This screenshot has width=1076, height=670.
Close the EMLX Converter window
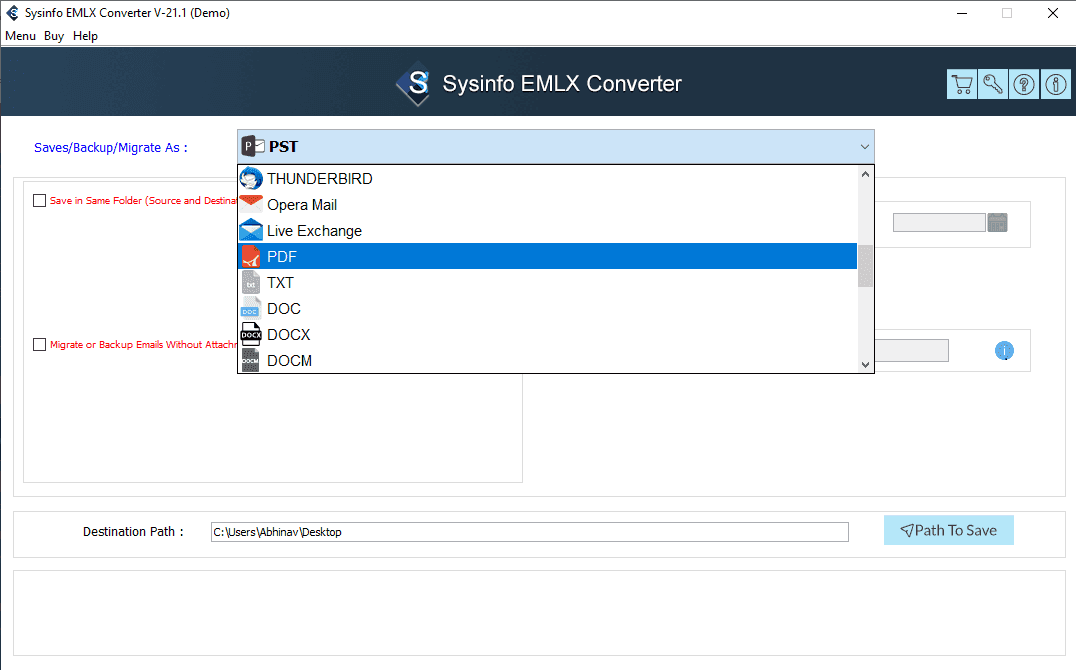pos(1053,13)
